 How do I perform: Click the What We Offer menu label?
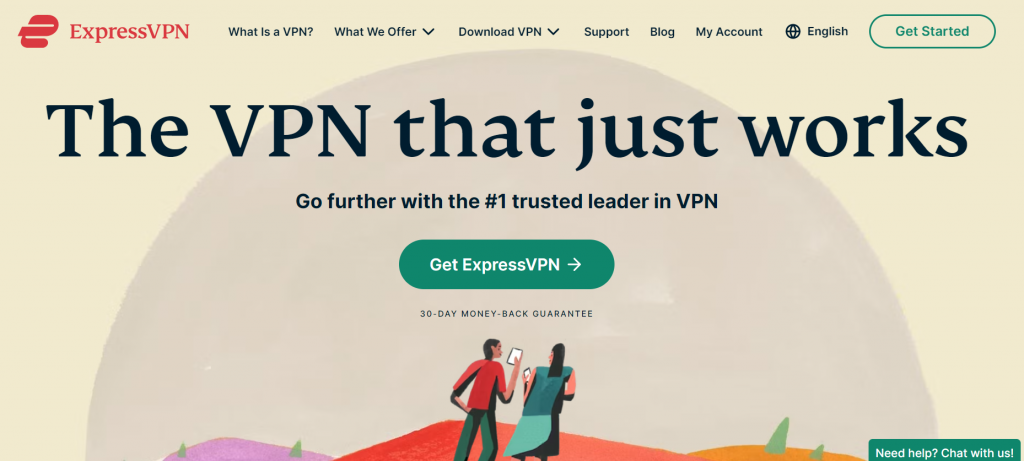point(376,31)
